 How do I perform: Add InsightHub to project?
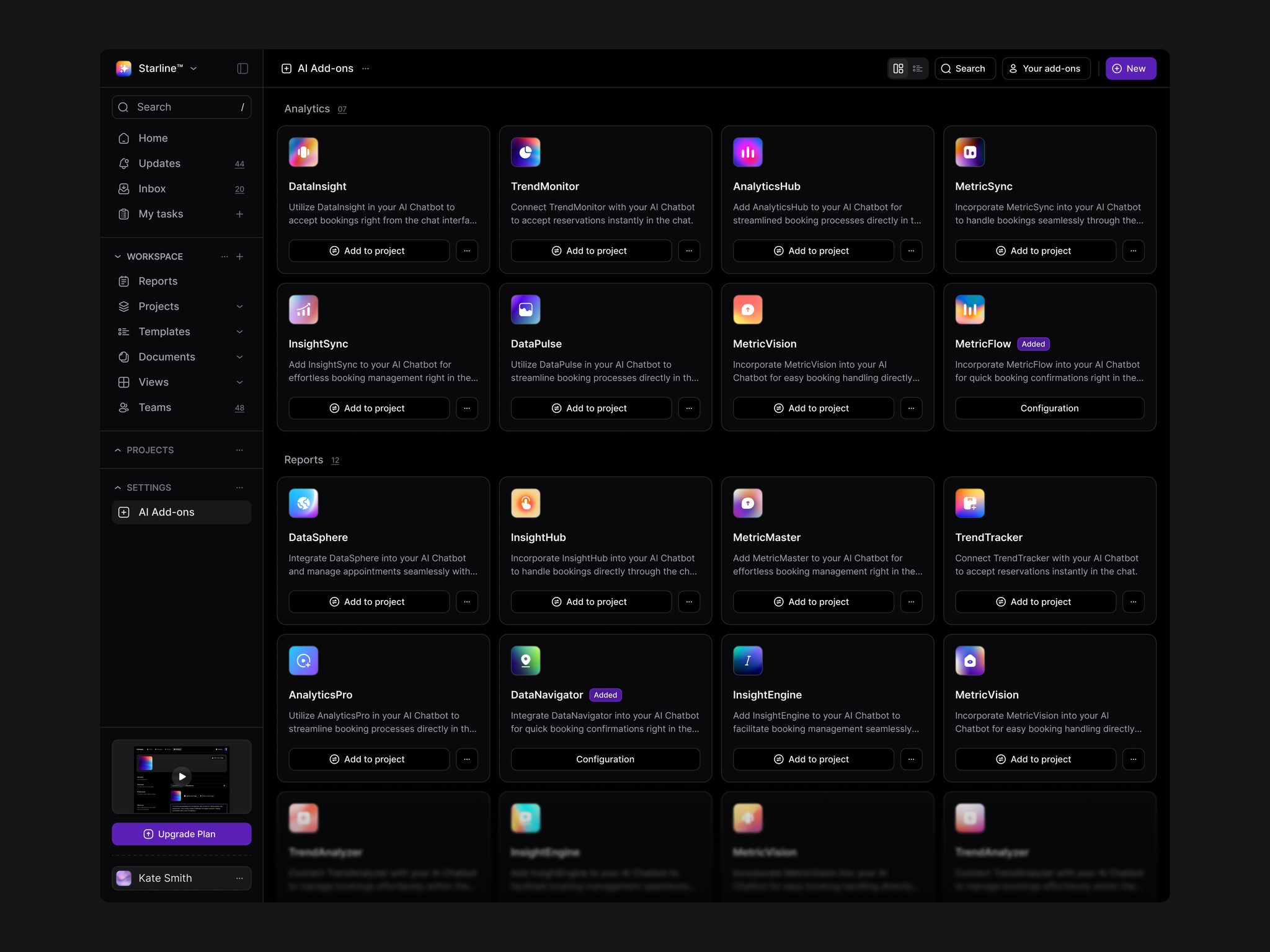[x=590, y=601]
